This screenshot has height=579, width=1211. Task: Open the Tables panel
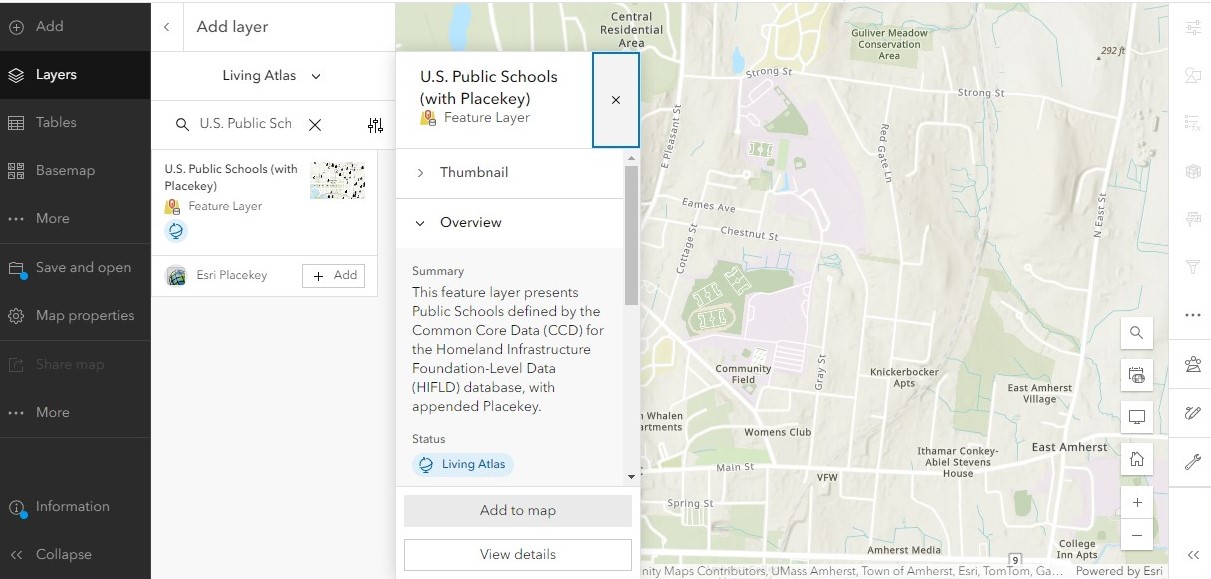(75, 123)
